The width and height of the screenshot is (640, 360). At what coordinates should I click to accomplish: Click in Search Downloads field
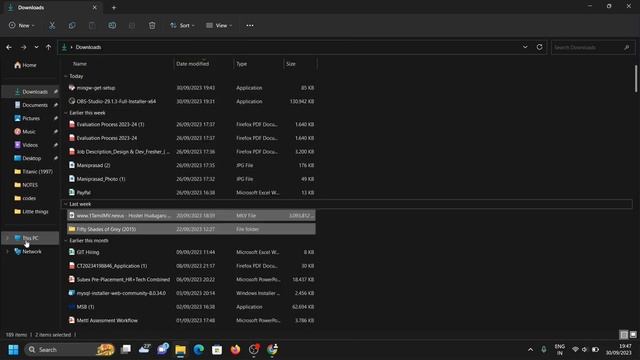(593, 47)
